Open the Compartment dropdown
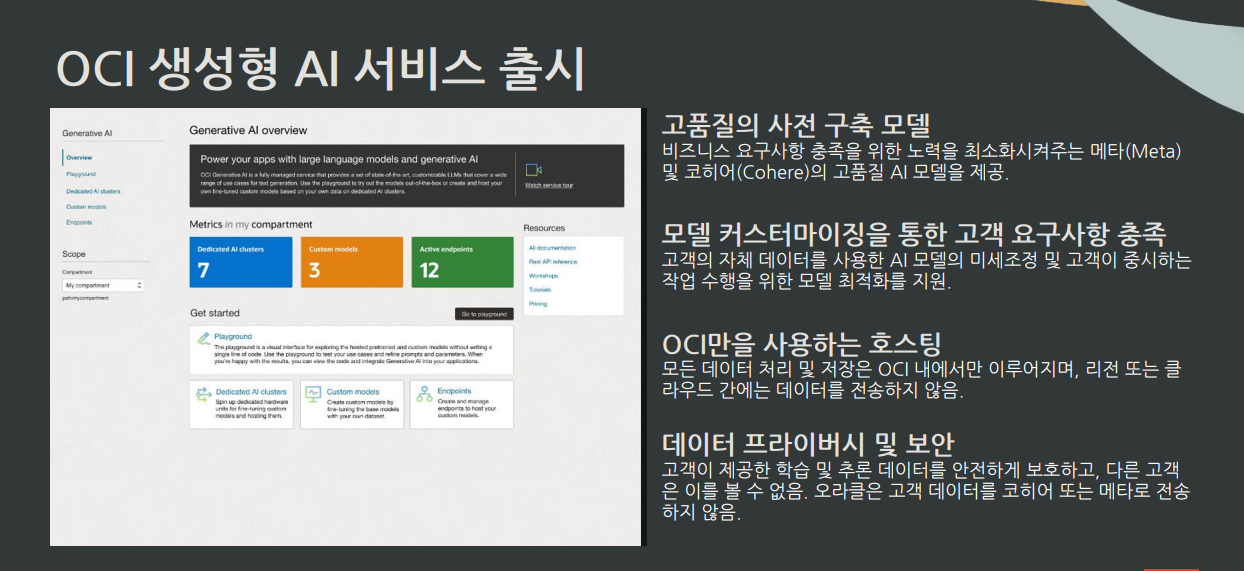Screen dimensions: 1244x571 [x=103, y=285]
